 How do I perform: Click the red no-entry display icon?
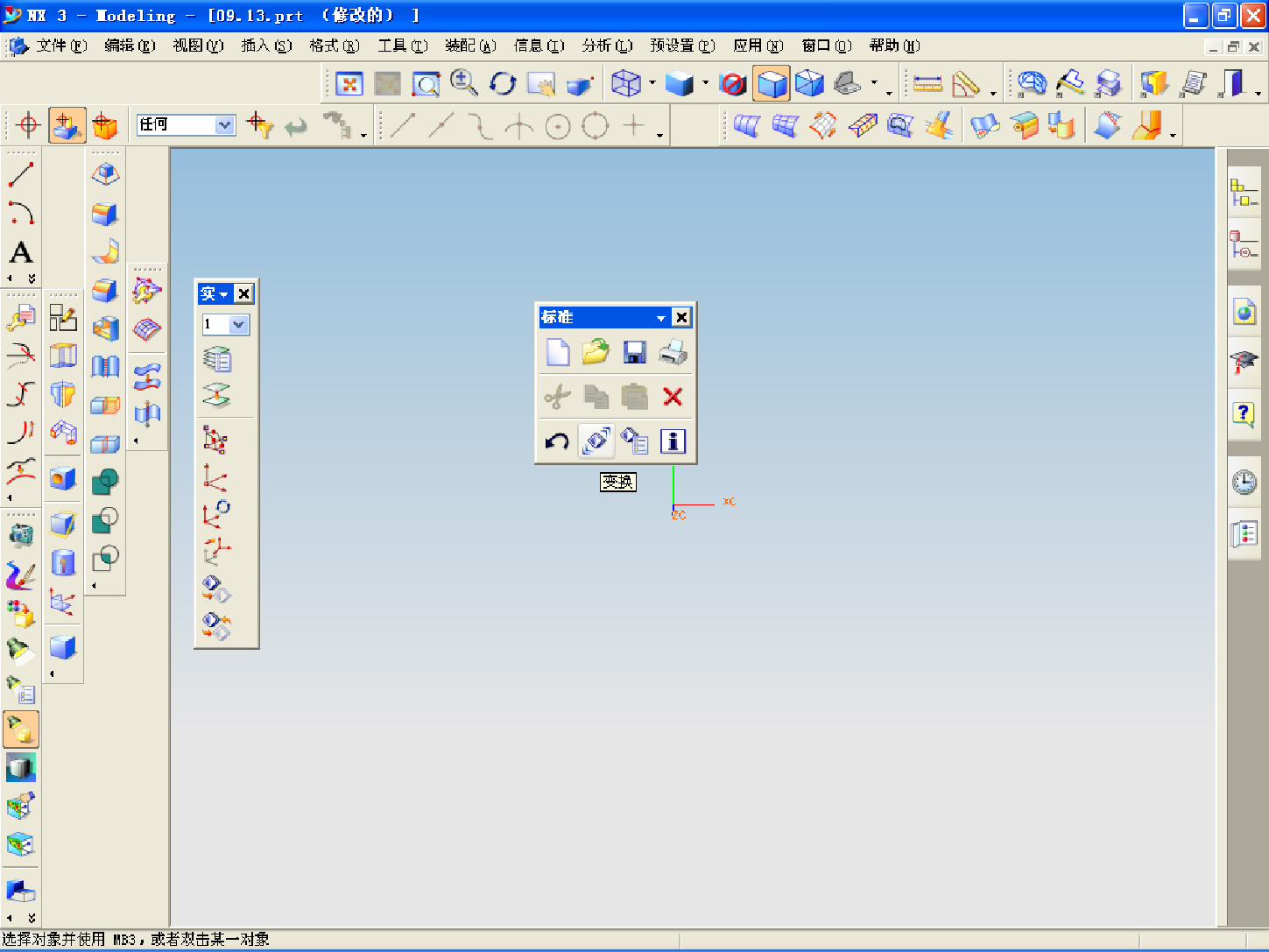coord(732,83)
